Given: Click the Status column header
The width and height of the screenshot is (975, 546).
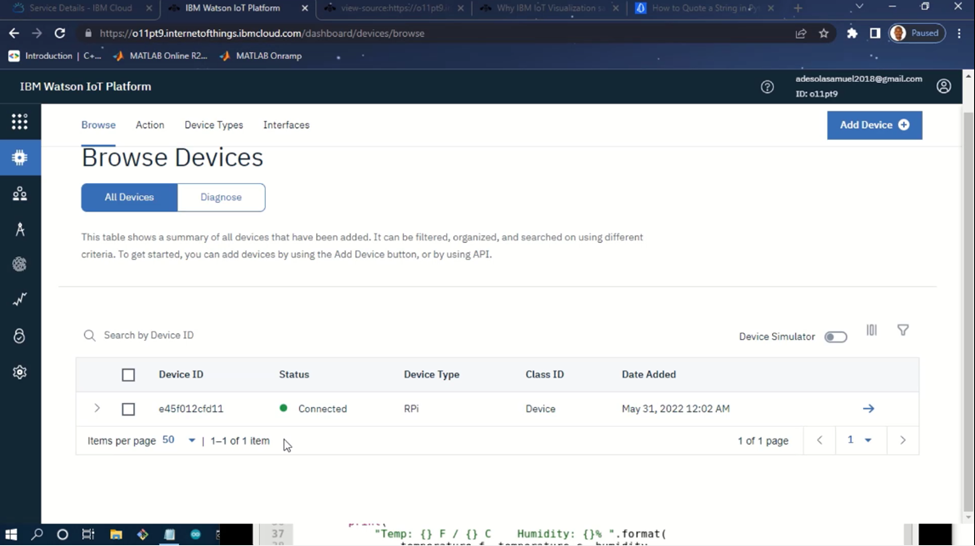Looking at the screenshot, I should tap(294, 374).
